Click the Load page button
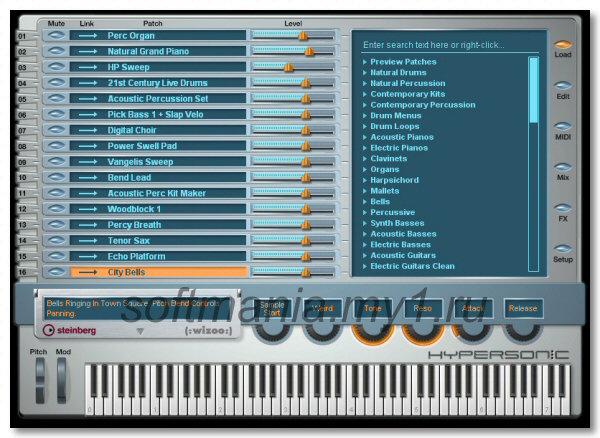Screen dimensions: 600x438 pos(563,45)
